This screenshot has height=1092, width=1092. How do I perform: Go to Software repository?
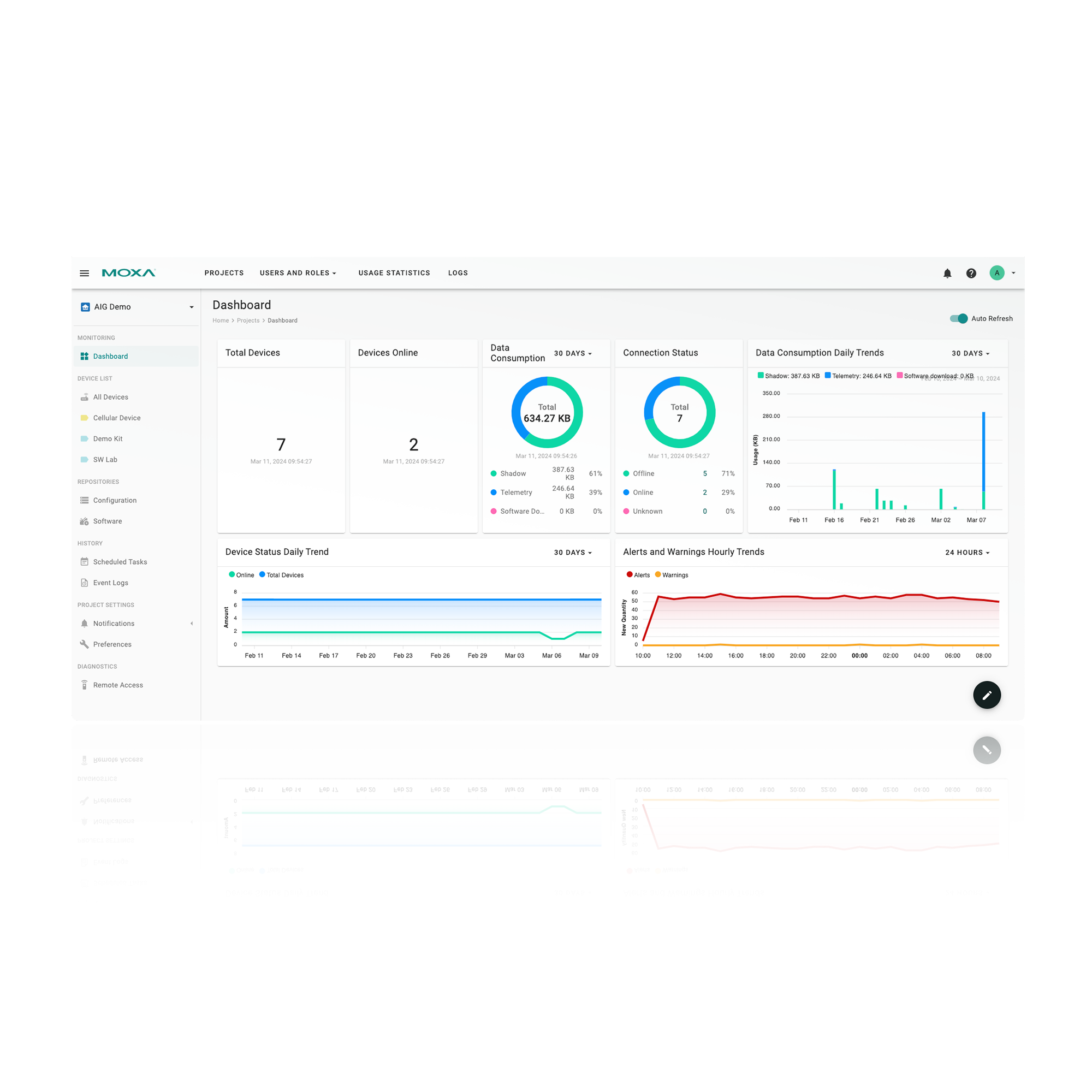tap(108, 521)
